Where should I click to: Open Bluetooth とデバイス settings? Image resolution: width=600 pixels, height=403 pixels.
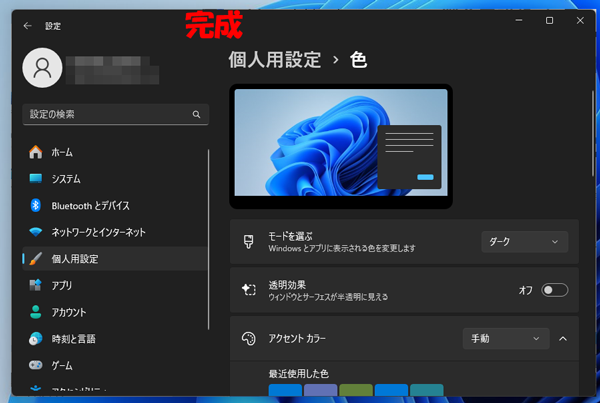click(90, 206)
